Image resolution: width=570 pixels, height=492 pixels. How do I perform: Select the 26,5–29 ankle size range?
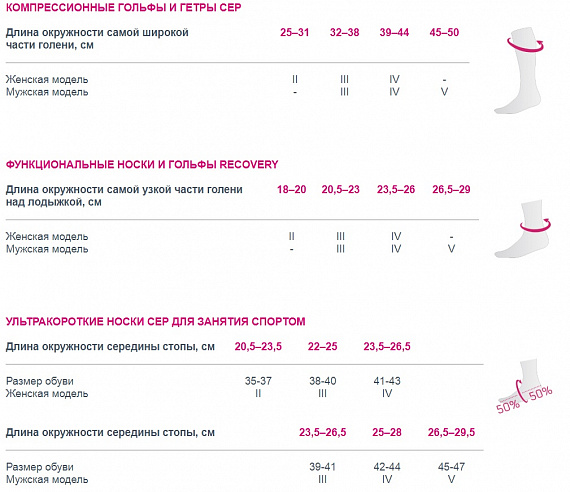(x=451, y=189)
